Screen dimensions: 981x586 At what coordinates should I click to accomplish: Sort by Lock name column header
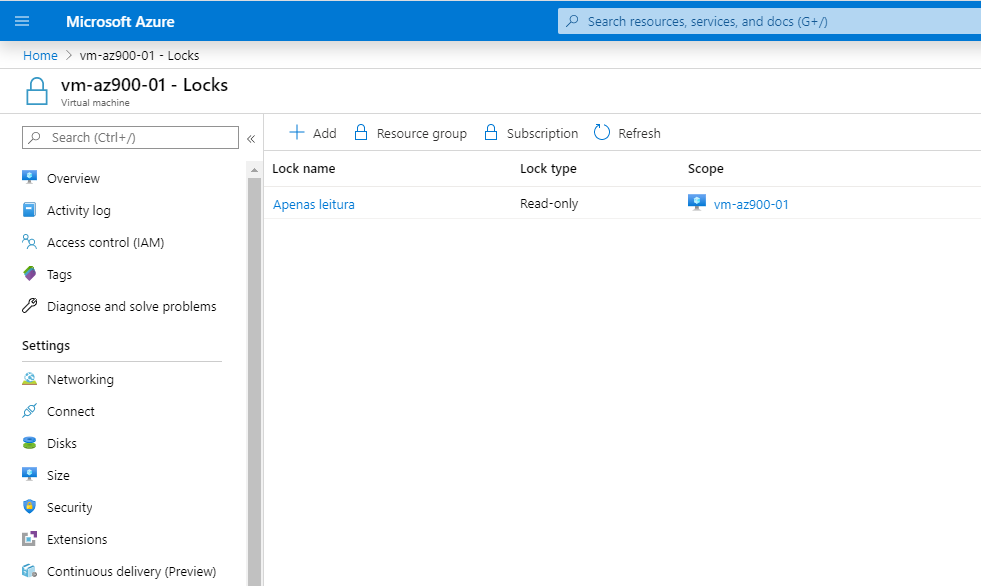(303, 168)
